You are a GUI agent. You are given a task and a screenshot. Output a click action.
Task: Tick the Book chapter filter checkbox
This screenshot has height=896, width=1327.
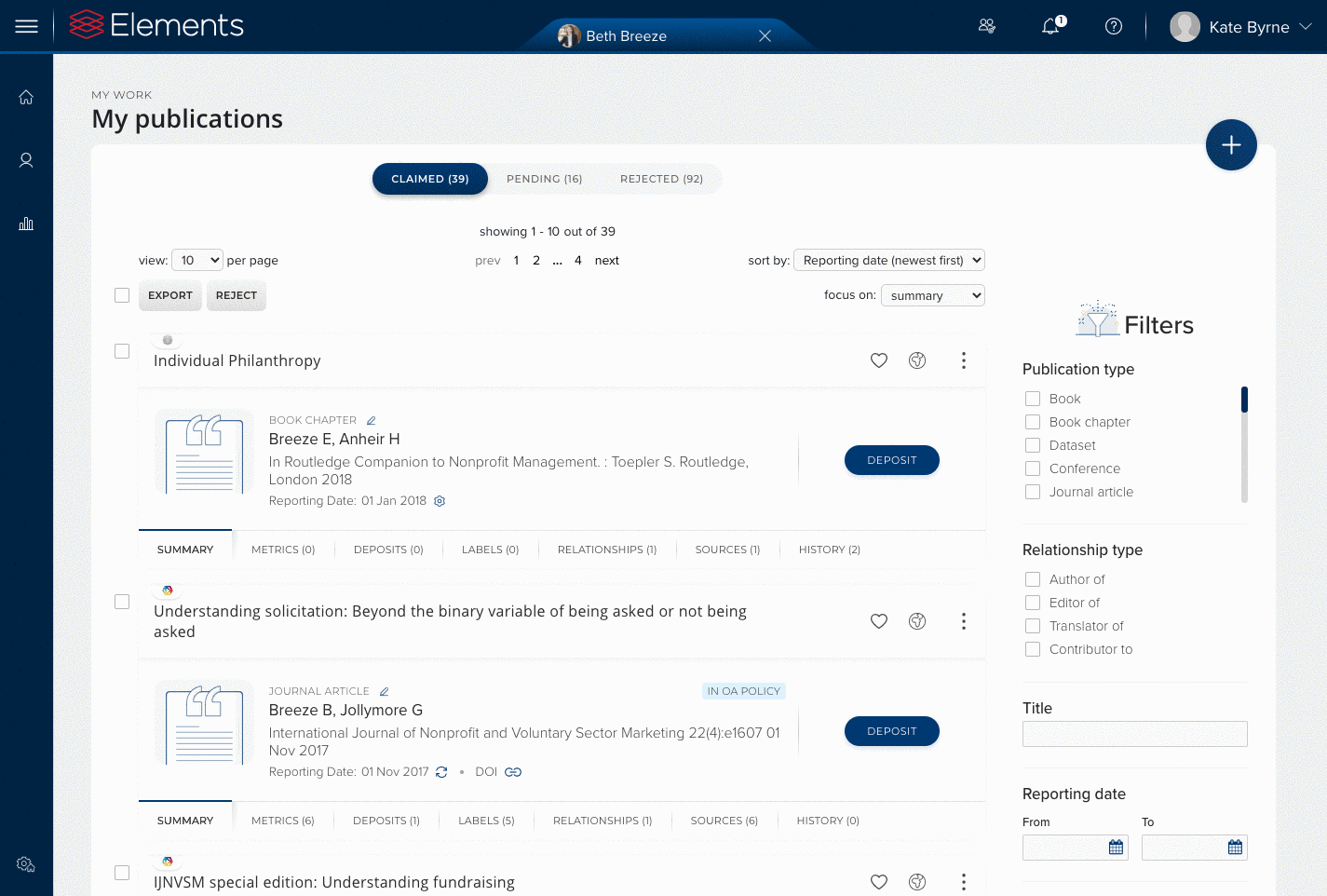[x=1033, y=422]
